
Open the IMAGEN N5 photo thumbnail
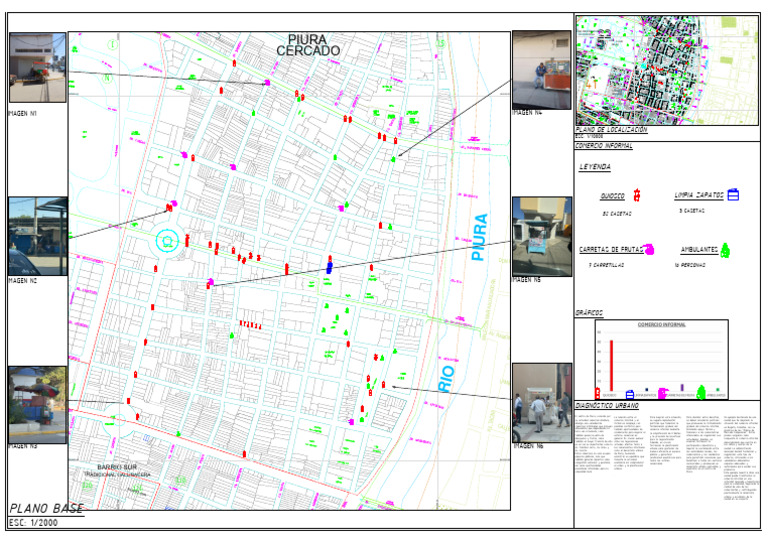[542, 237]
